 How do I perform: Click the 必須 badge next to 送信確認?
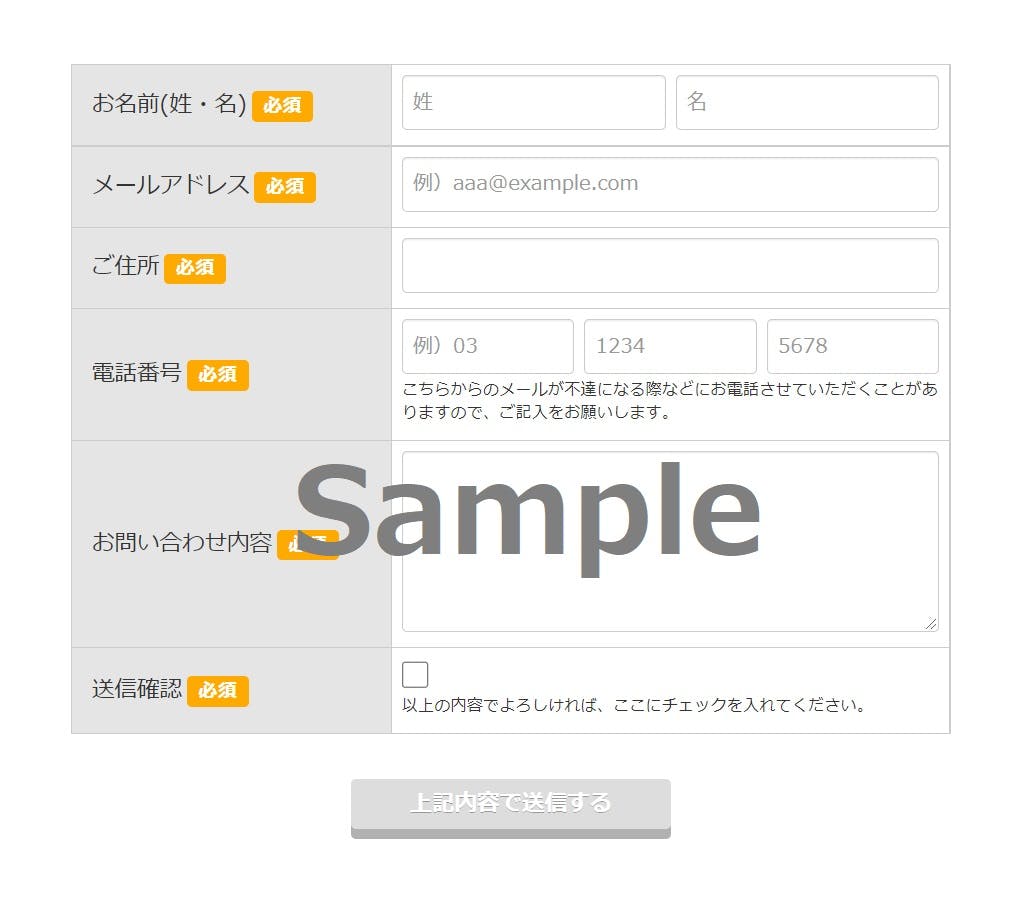217,691
